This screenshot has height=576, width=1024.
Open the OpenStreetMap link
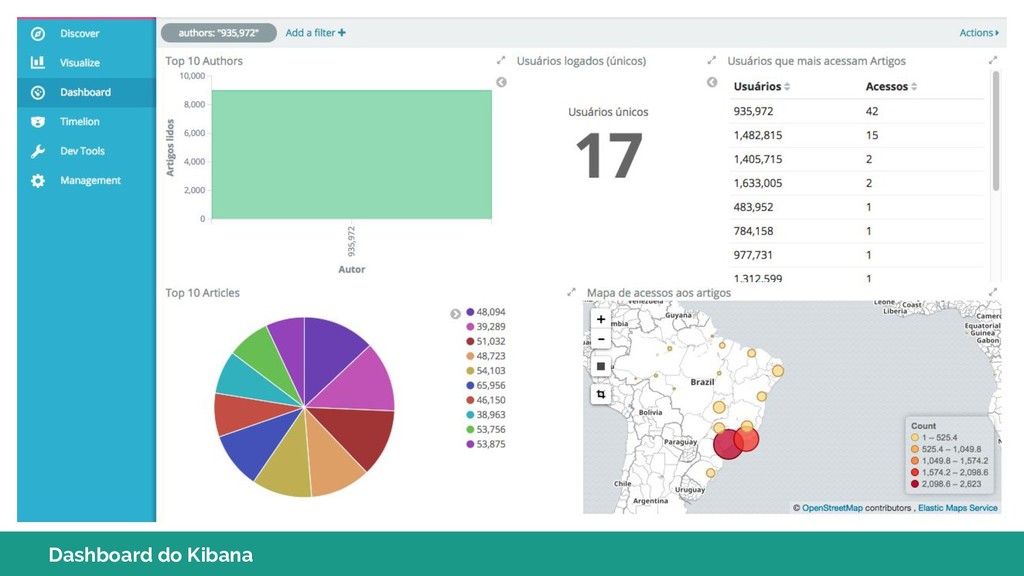point(832,507)
